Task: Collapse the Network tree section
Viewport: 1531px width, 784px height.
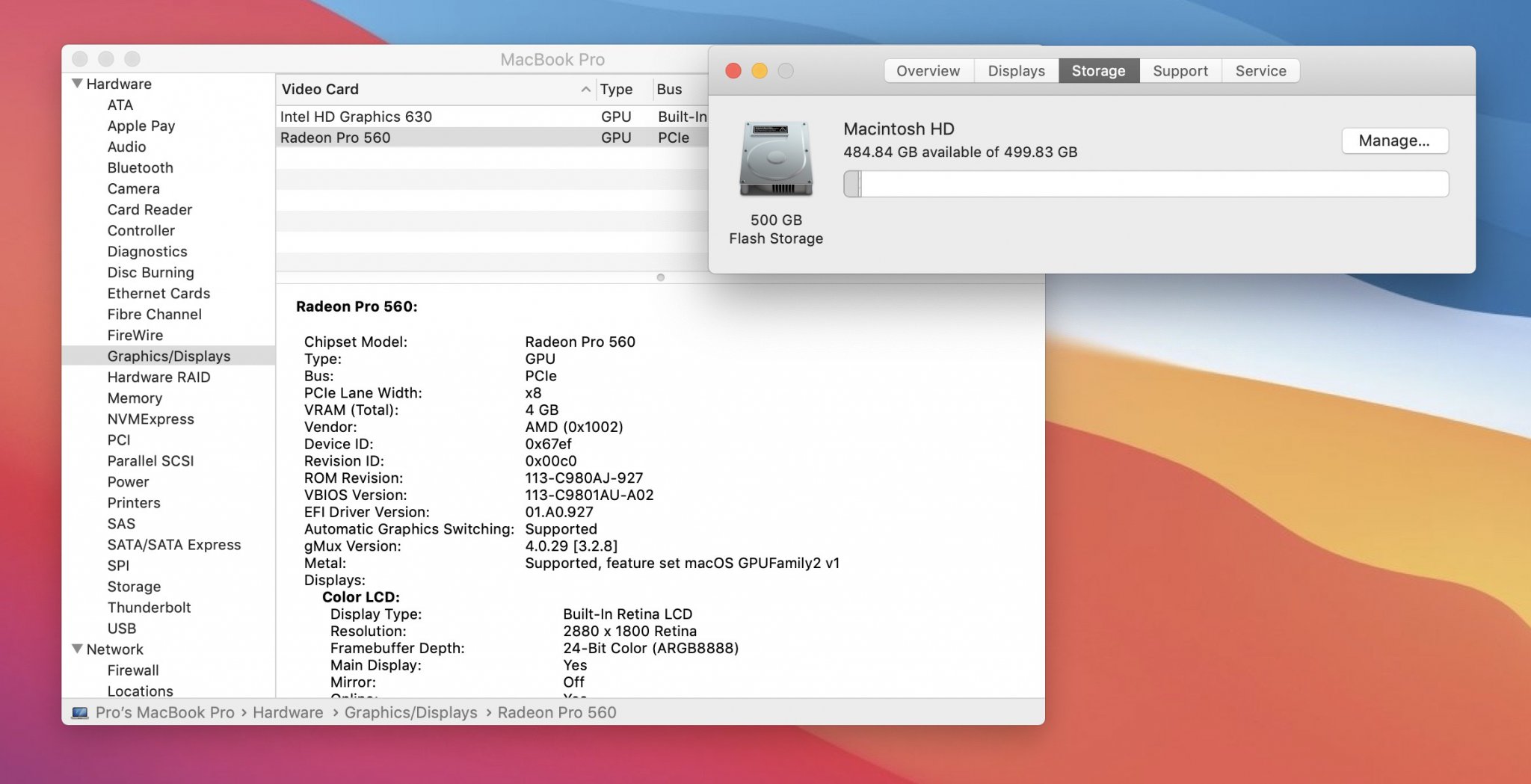Action: pyautogui.click(x=77, y=649)
